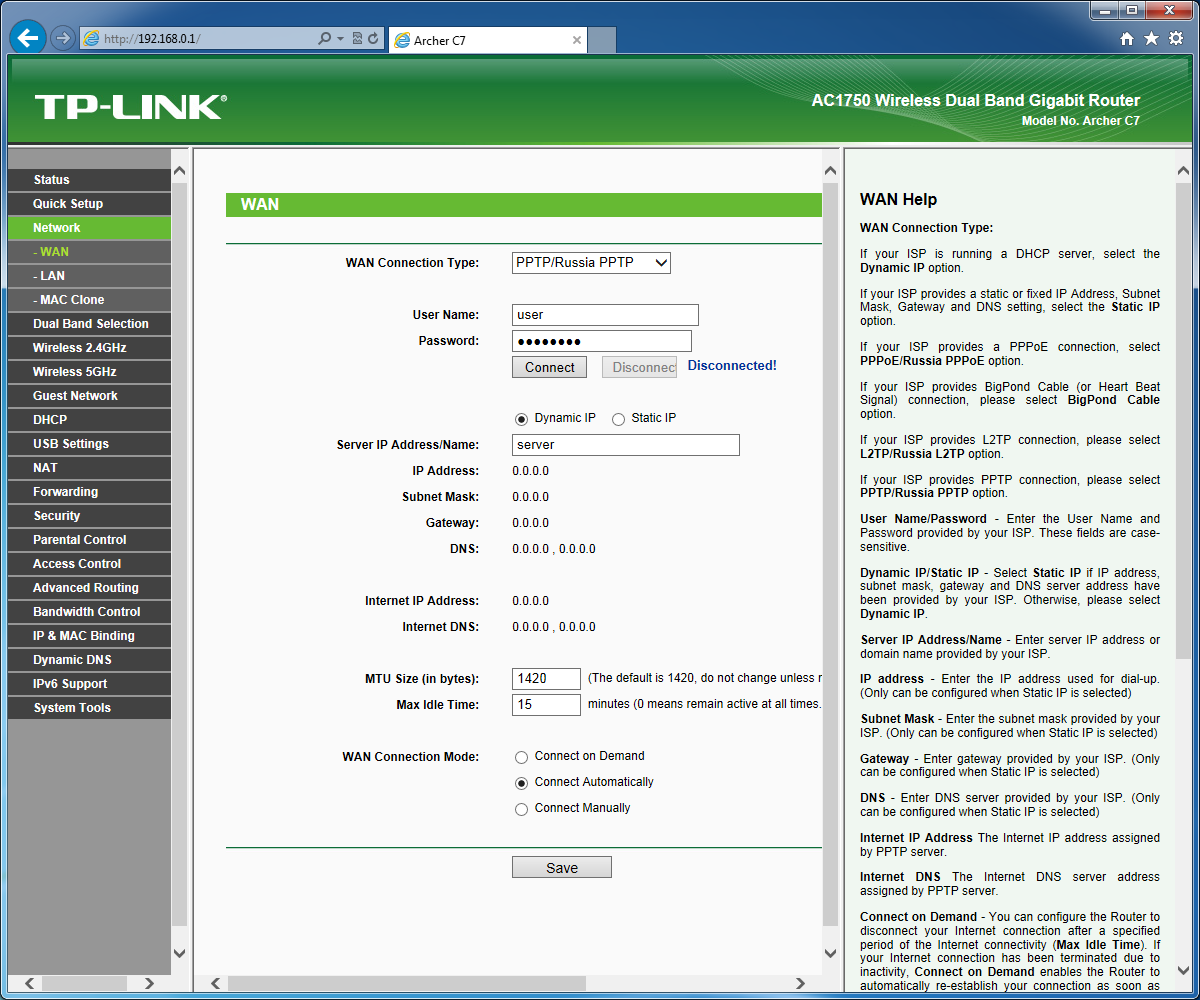
Task: Click the Max Idle Time field
Action: pyautogui.click(x=546, y=705)
